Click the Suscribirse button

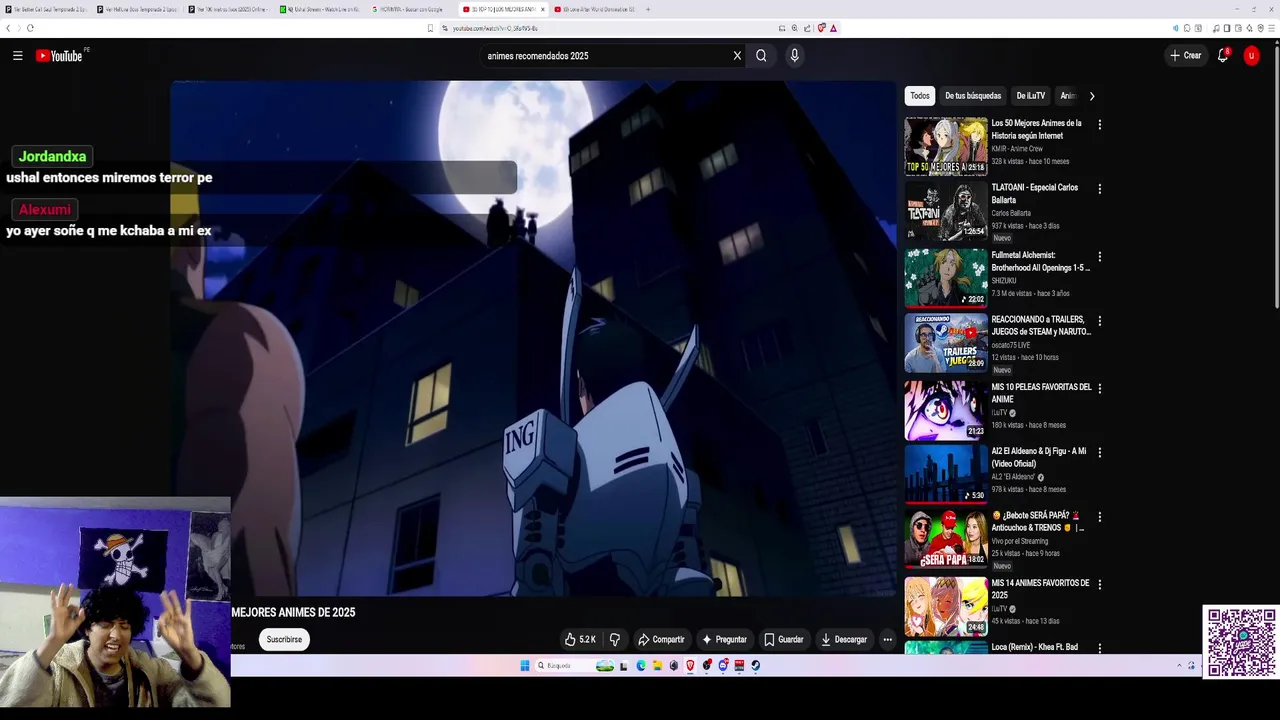pos(284,639)
